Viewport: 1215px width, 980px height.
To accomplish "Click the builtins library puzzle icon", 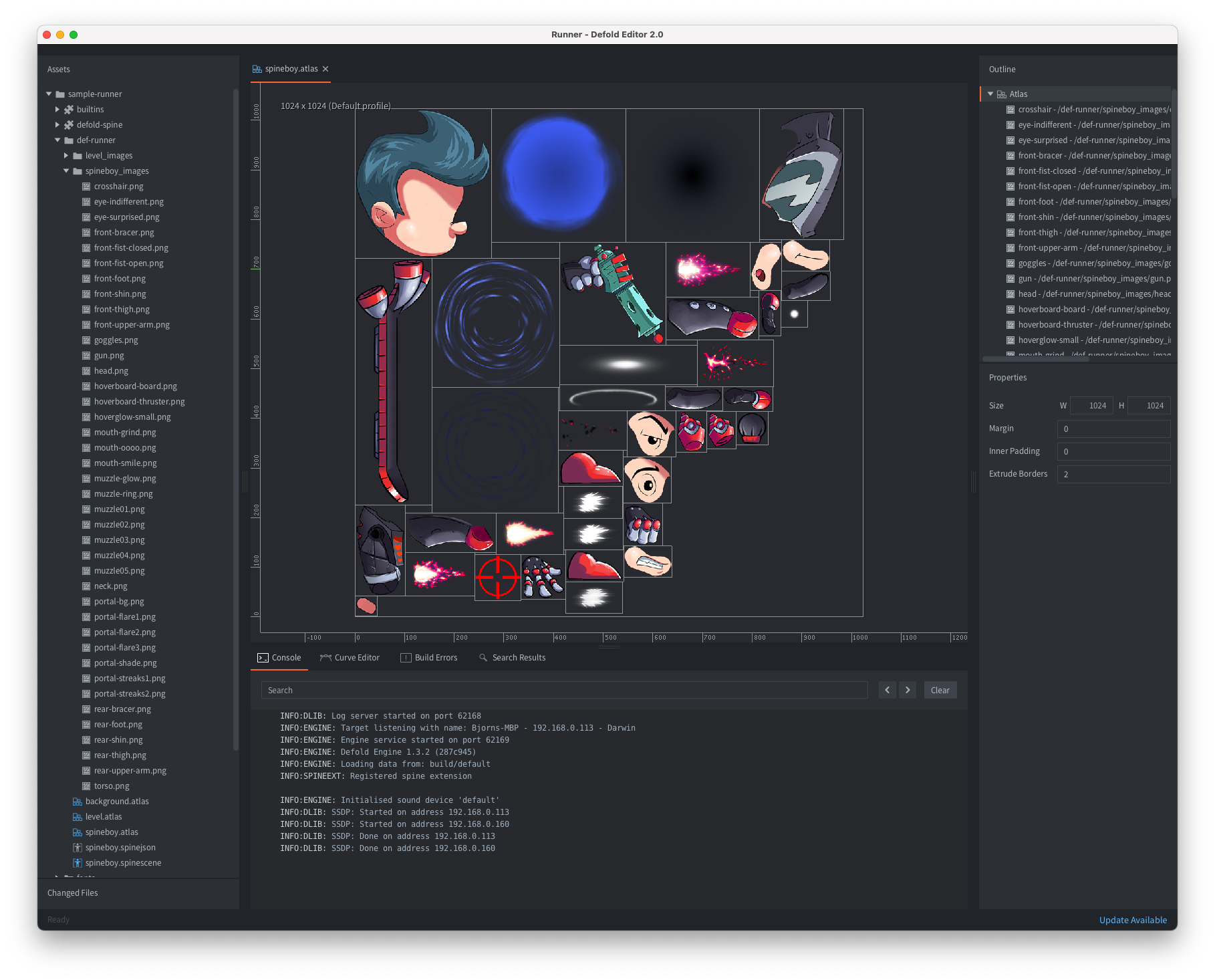I will click(x=69, y=110).
